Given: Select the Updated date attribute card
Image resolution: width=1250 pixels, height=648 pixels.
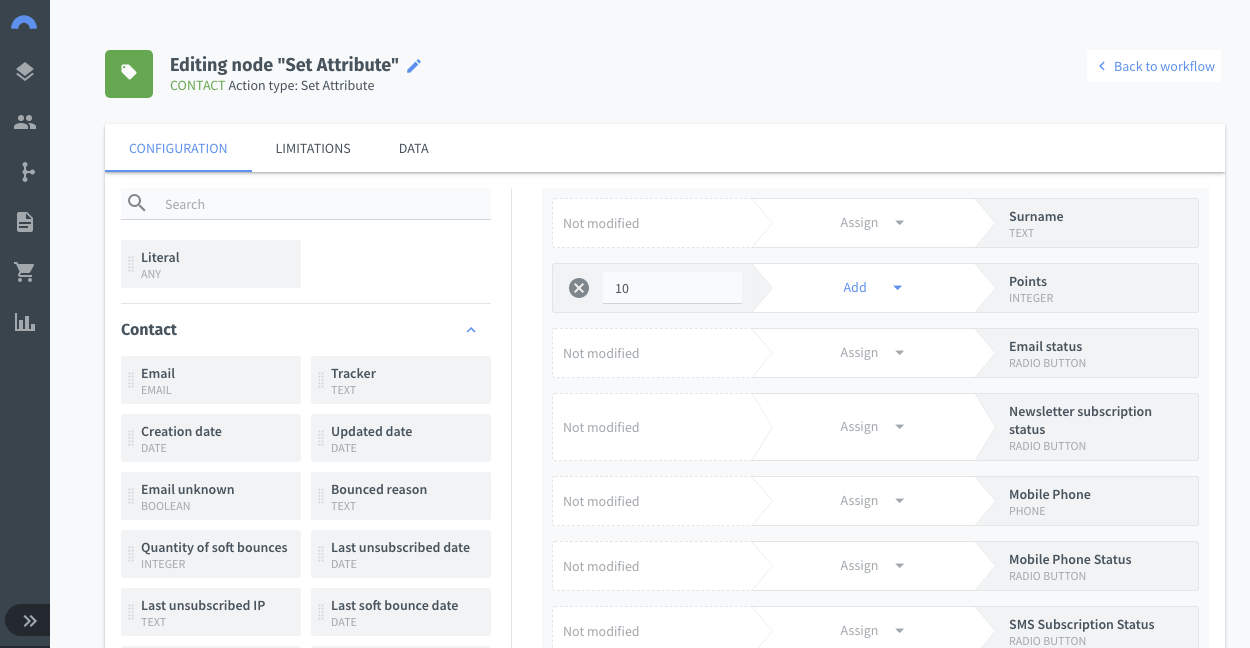Looking at the screenshot, I should tap(401, 438).
